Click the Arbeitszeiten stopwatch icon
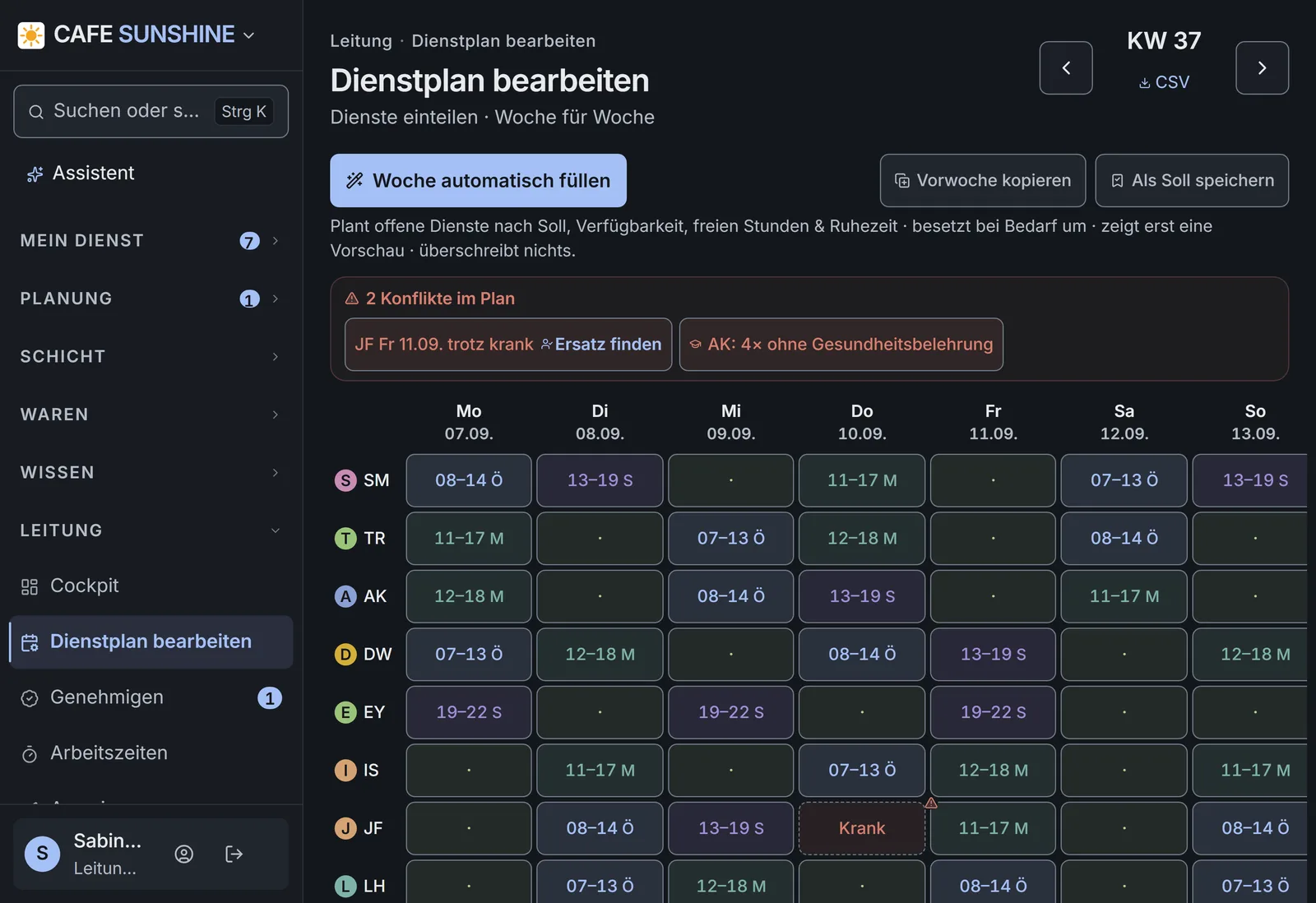Image resolution: width=1316 pixels, height=903 pixels. 30,754
